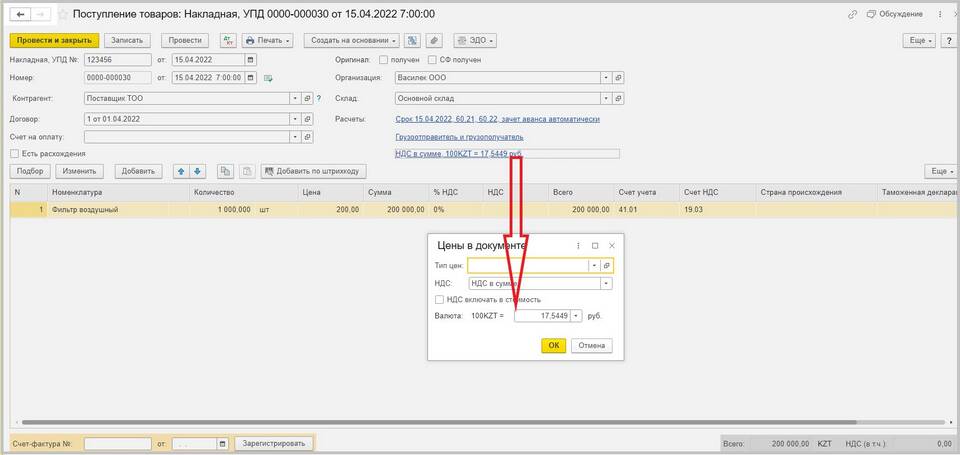The image size is (960, 455).
Task: Expand Создать на основании menu
Action: [351, 40]
